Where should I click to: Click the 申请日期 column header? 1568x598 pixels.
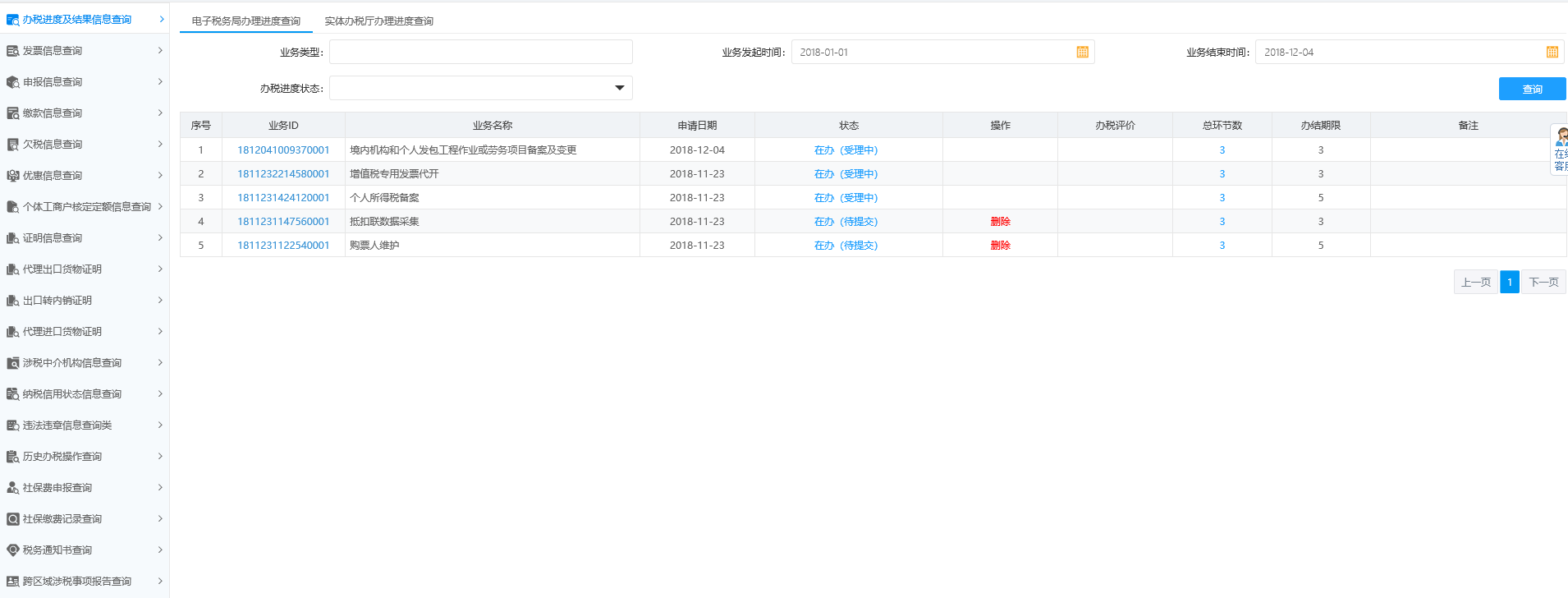697,126
